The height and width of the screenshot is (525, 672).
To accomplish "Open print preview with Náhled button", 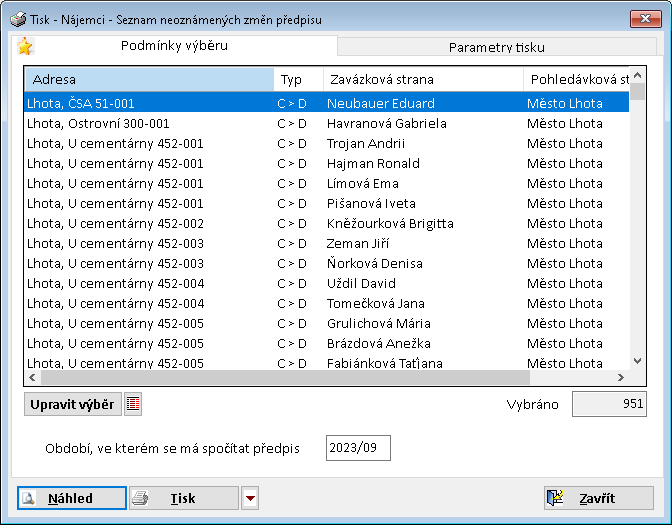I will pyautogui.click(x=72, y=499).
